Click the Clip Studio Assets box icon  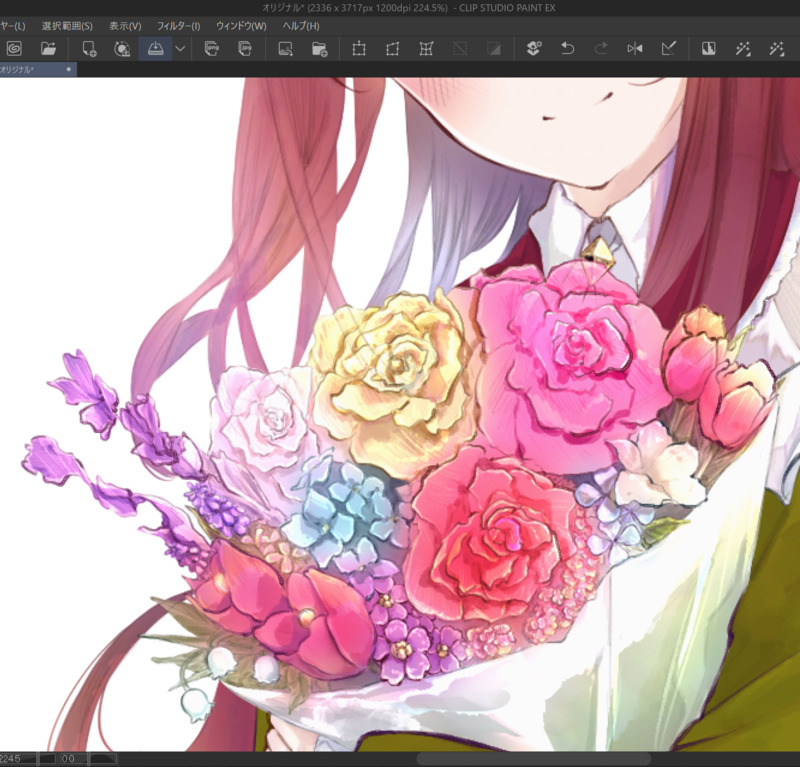pyautogui.click(x=533, y=48)
